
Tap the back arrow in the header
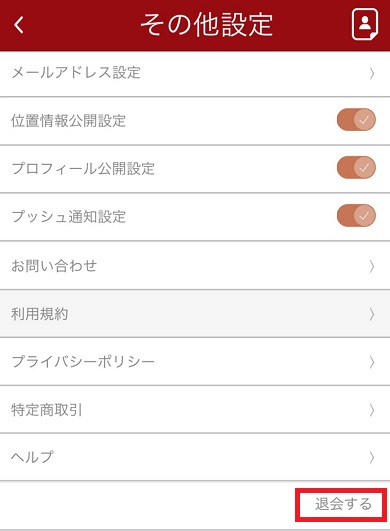tap(19, 25)
